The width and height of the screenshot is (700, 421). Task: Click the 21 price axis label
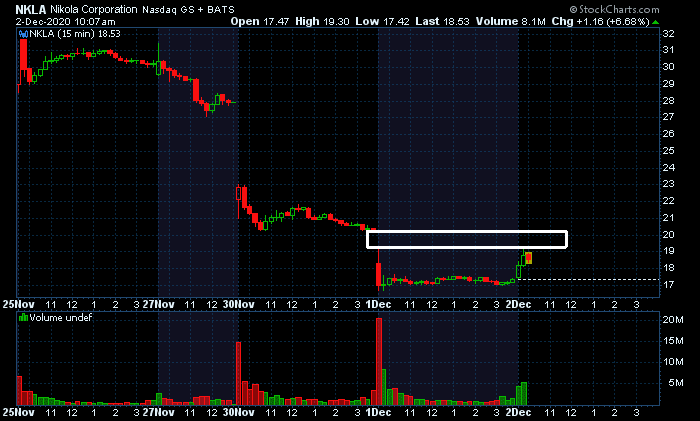tap(668, 218)
